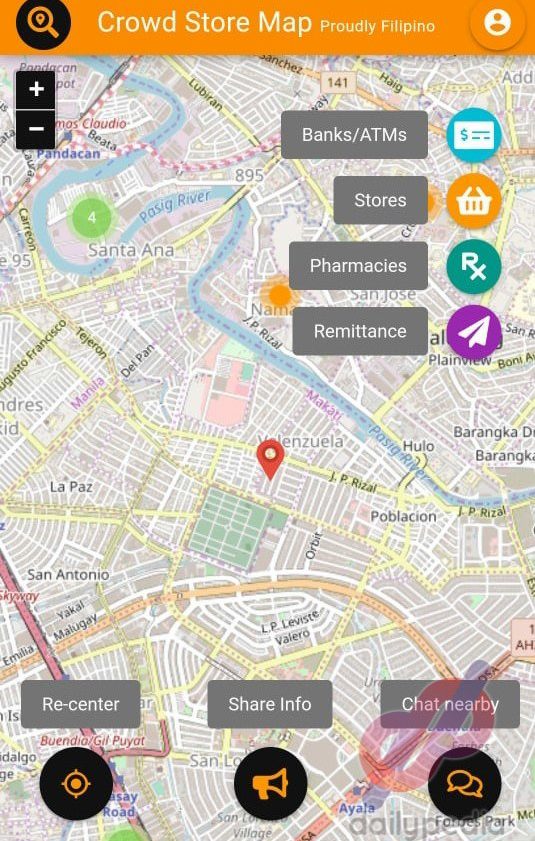This screenshot has height=841, width=535.
Task: Tap the Banks/ATMs cash icon
Action: tap(474, 135)
